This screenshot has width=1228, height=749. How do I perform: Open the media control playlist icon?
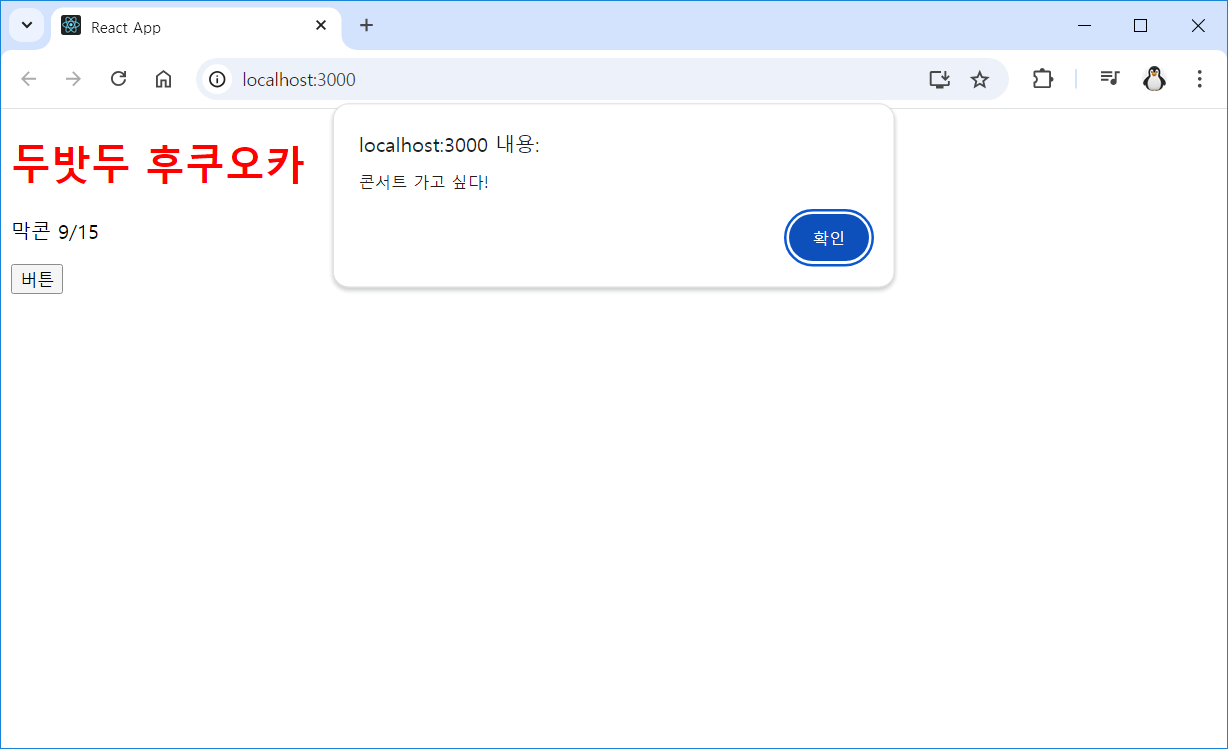(x=1109, y=79)
